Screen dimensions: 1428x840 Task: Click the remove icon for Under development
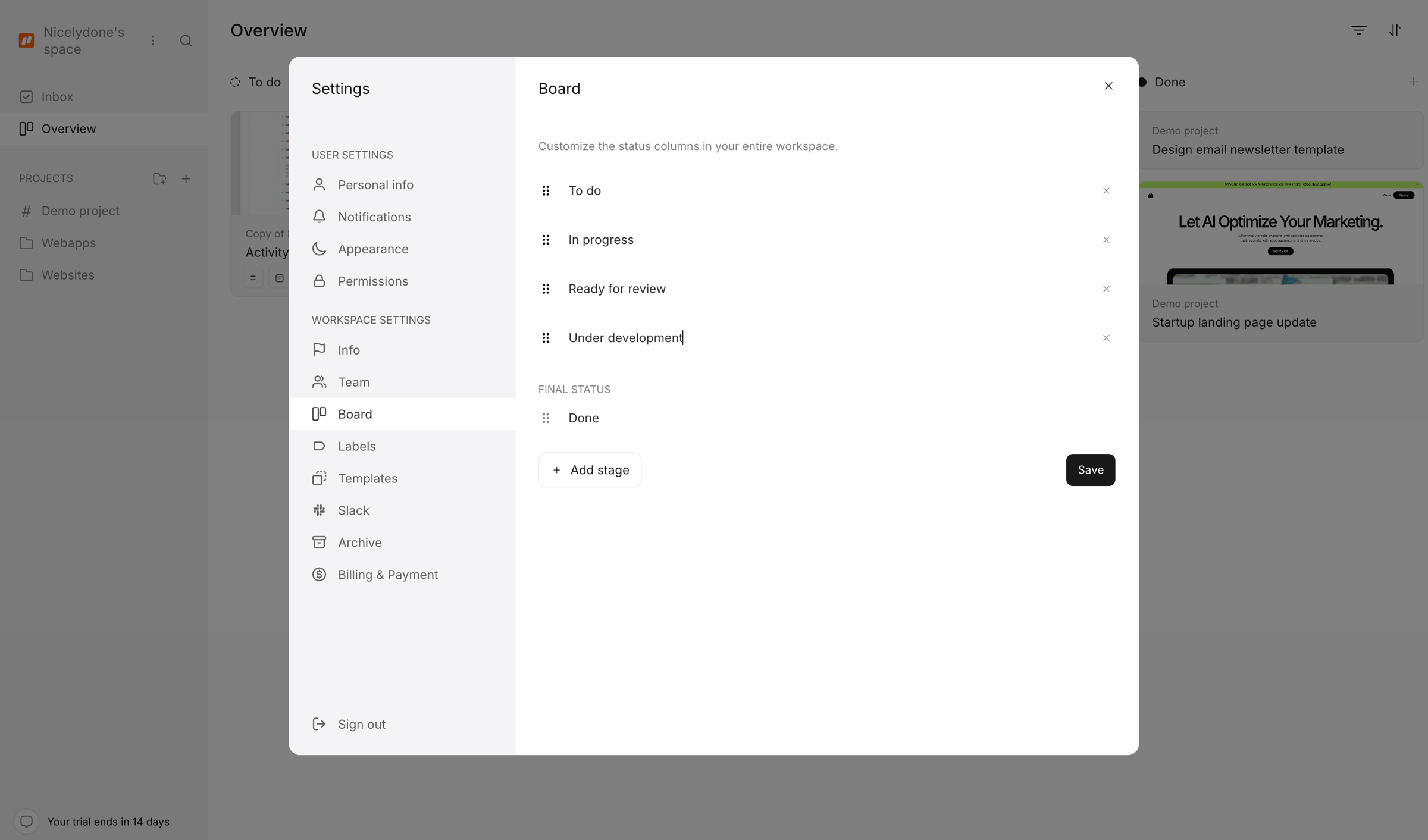pos(1106,338)
